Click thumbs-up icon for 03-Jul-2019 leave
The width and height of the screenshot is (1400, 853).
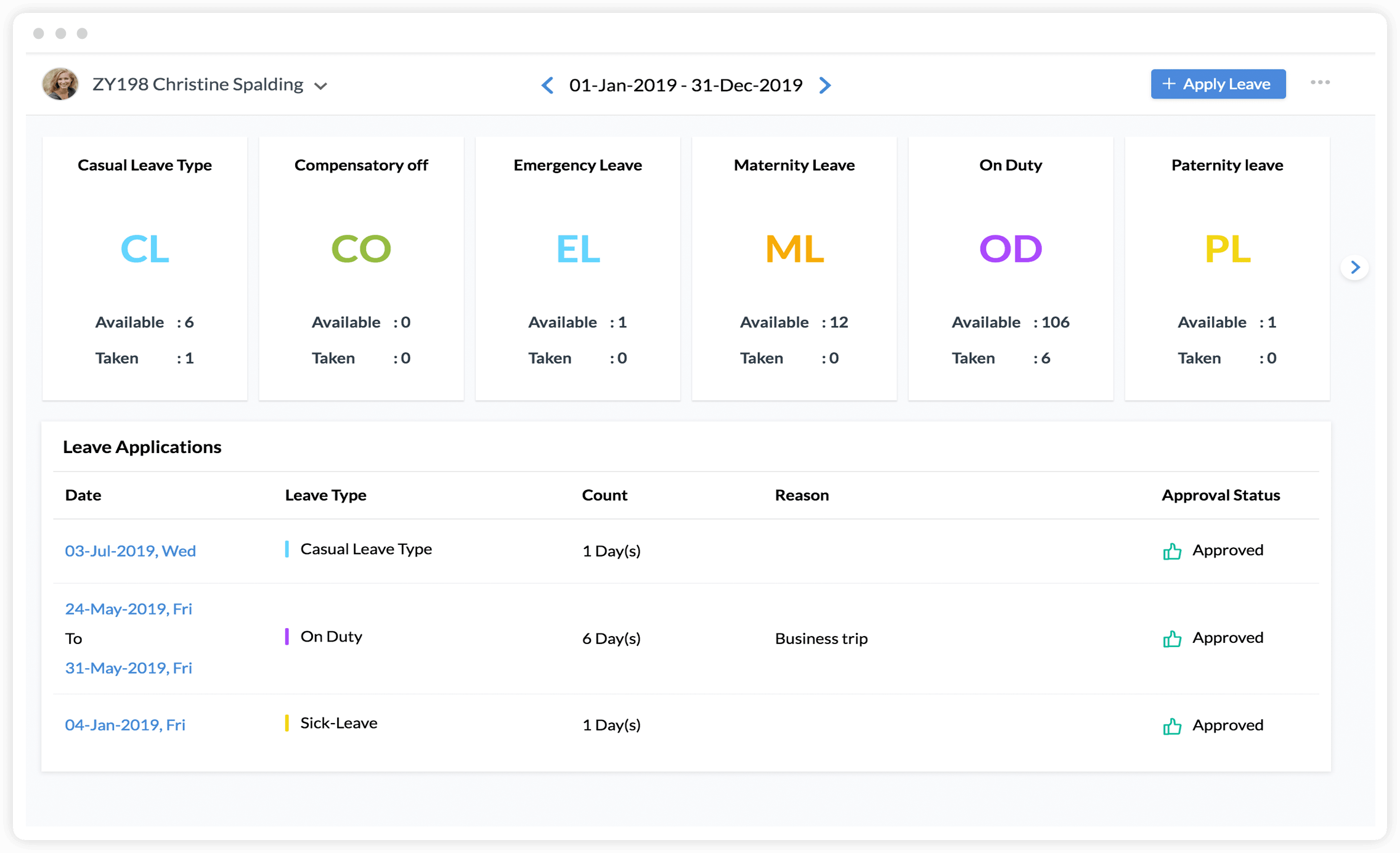tap(1172, 551)
